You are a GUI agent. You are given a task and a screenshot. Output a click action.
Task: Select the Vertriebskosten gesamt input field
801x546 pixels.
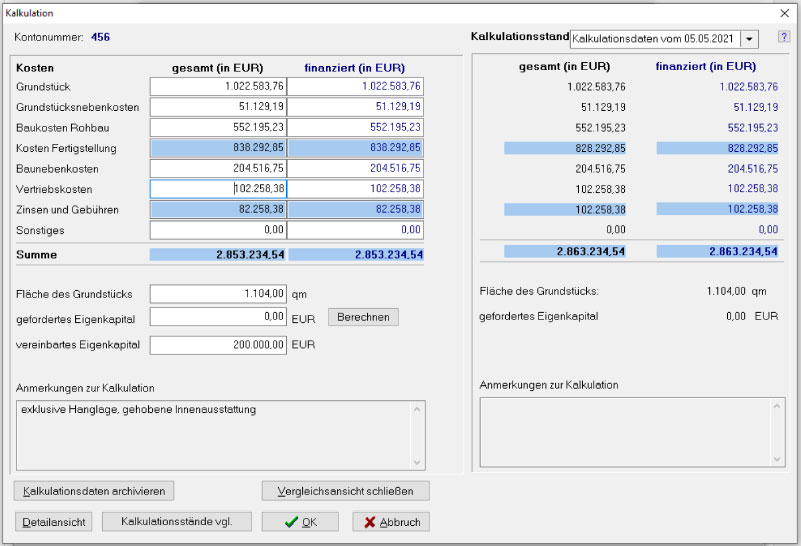[219, 188]
